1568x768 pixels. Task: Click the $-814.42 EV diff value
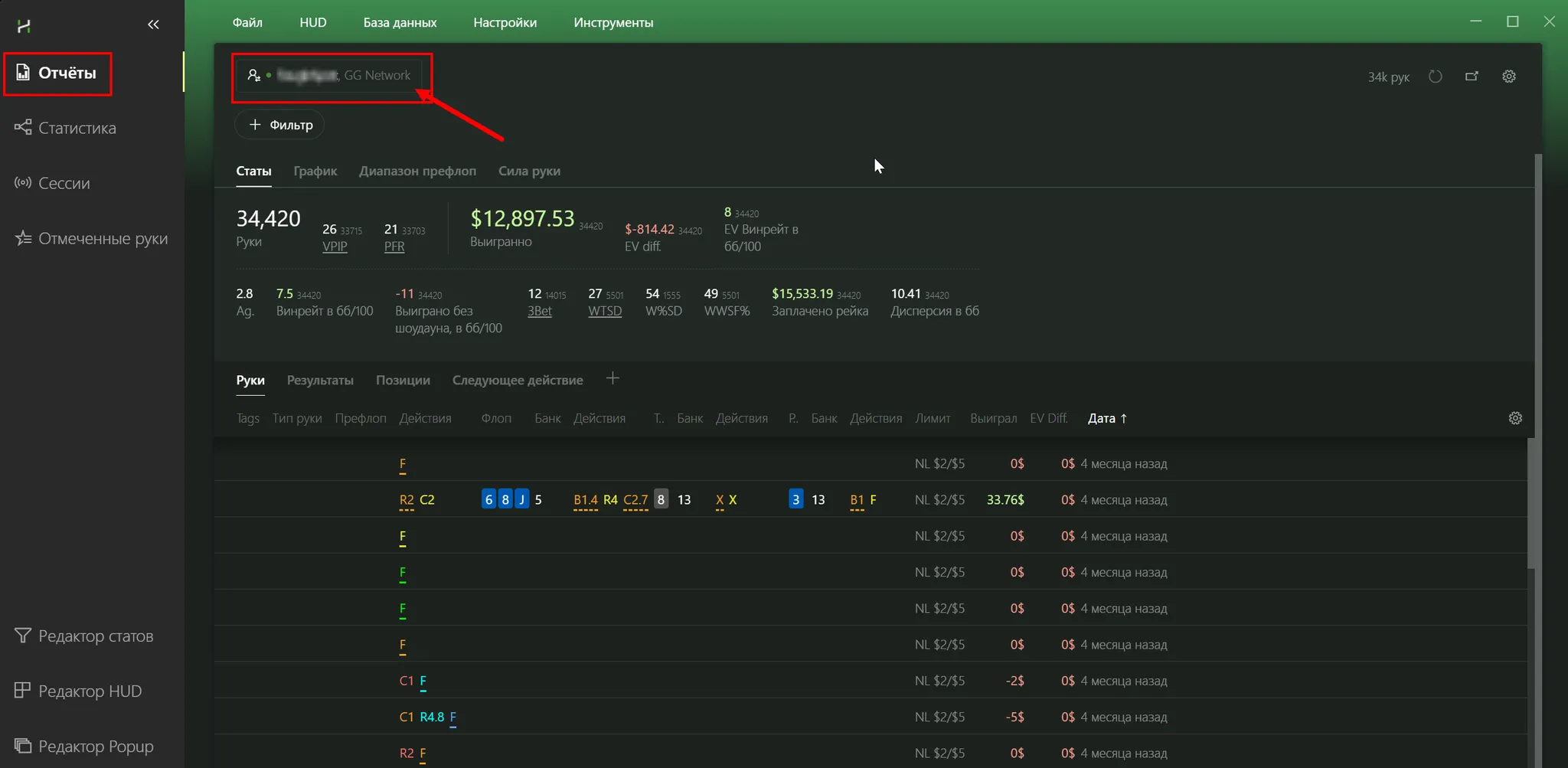point(649,229)
